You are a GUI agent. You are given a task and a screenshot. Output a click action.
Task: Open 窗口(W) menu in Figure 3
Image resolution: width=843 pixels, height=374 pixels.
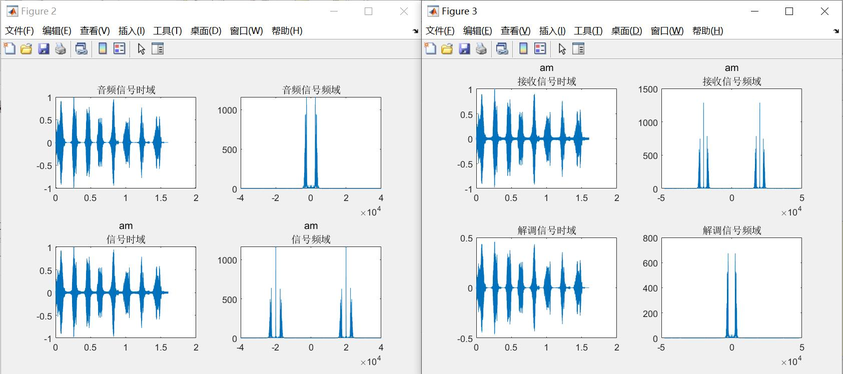(667, 31)
